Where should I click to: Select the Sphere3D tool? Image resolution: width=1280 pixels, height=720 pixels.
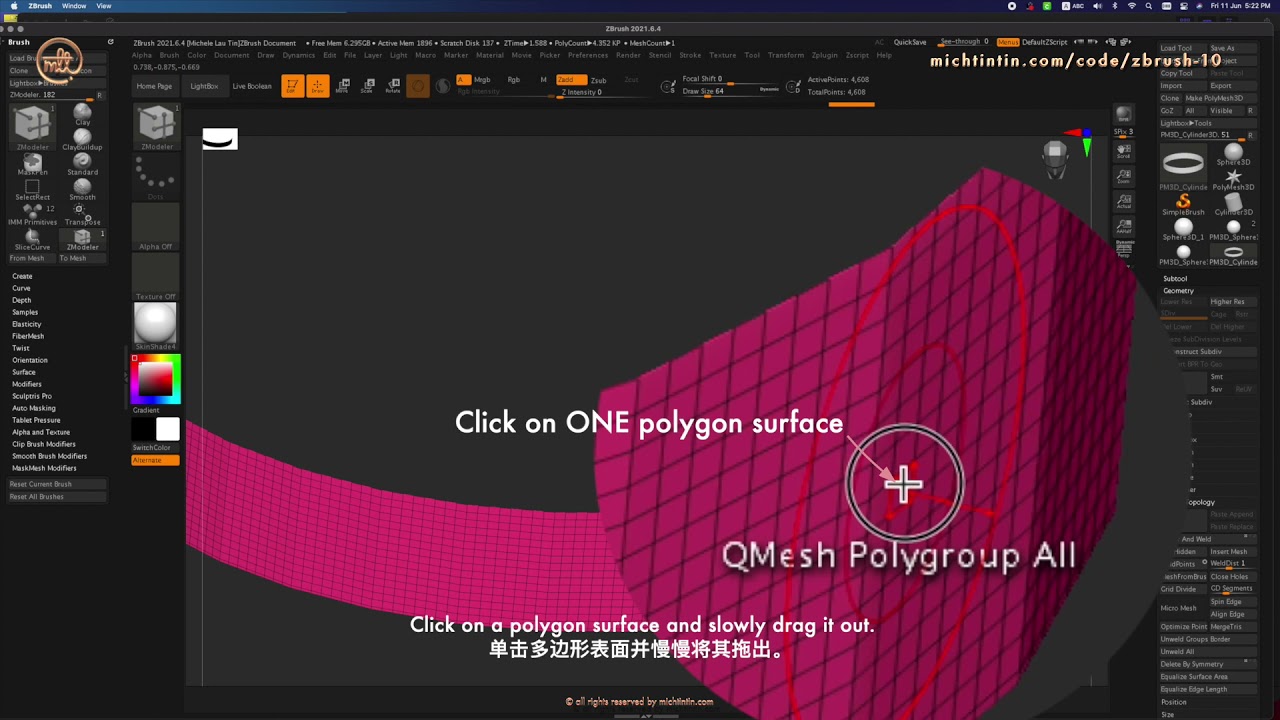click(1233, 154)
